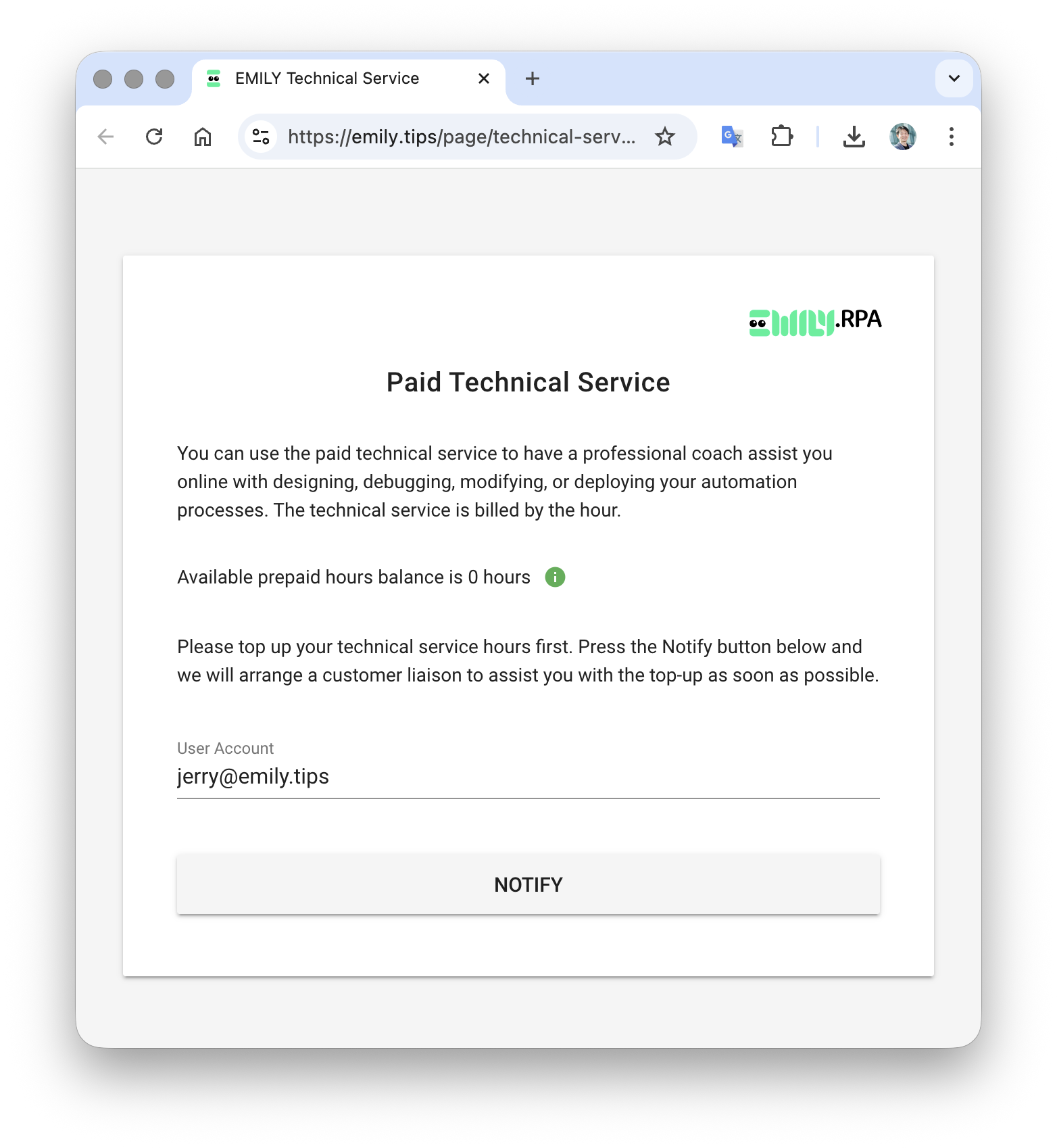Open a new tab with plus button
Screen dimensions: 1057x1148
533,78
